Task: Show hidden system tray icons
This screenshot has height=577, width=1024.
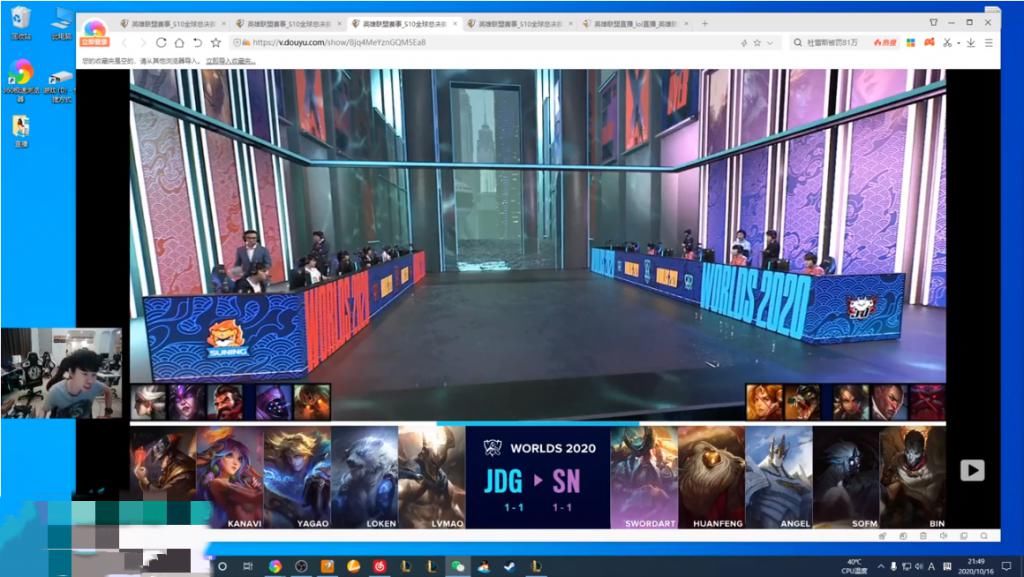Action: click(x=881, y=566)
